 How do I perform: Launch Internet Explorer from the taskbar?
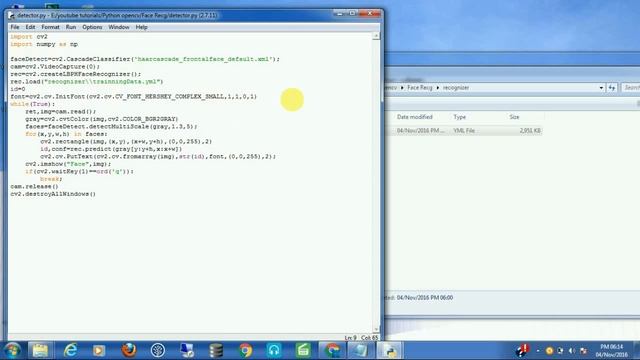[x=70, y=350]
